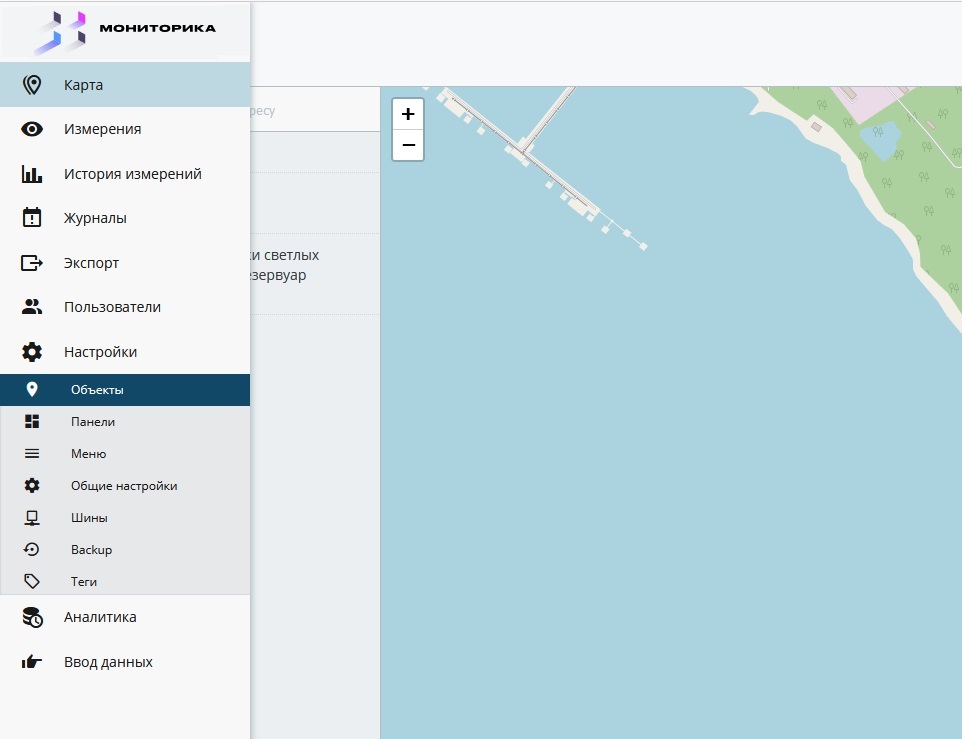Click the eye icon for Измерения
Viewport: 962px width, 739px height.
coord(32,129)
